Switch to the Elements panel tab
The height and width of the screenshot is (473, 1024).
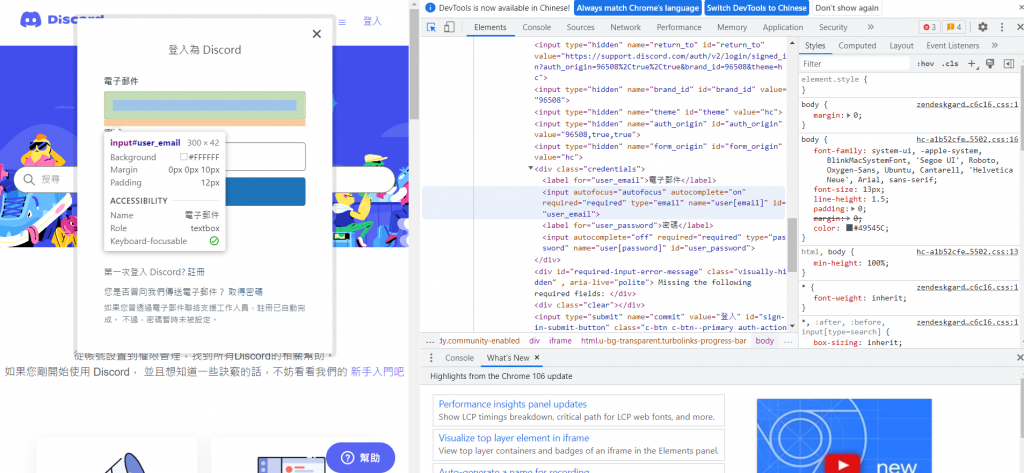[x=490, y=27]
